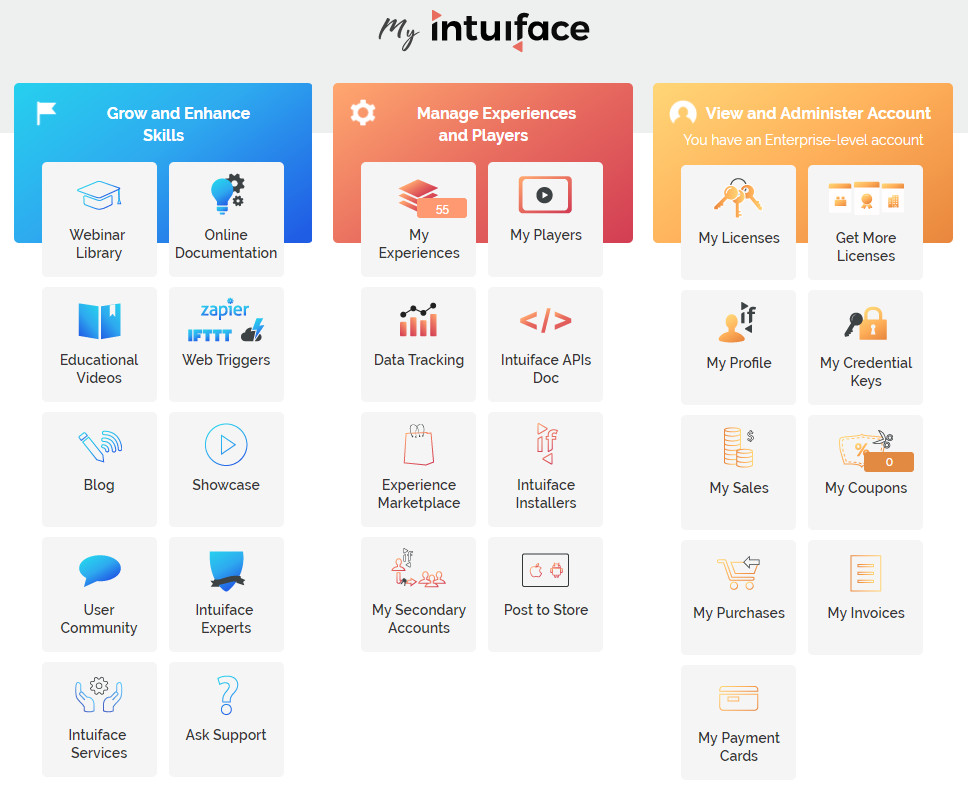968x794 pixels.
Task: Click the Intuiface Installers icon
Action: point(546,443)
